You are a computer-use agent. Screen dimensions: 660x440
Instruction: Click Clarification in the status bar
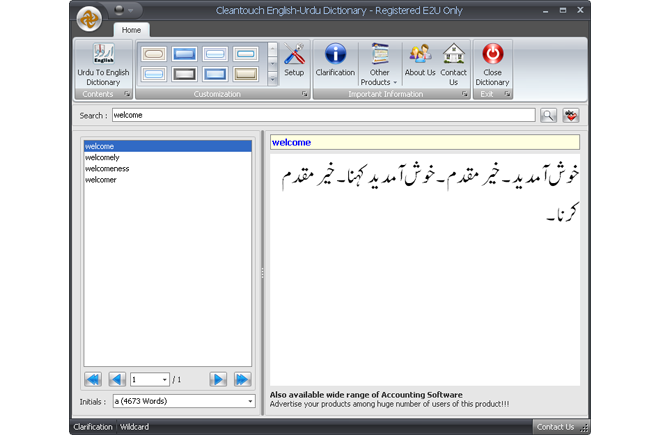(x=93, y=427)
